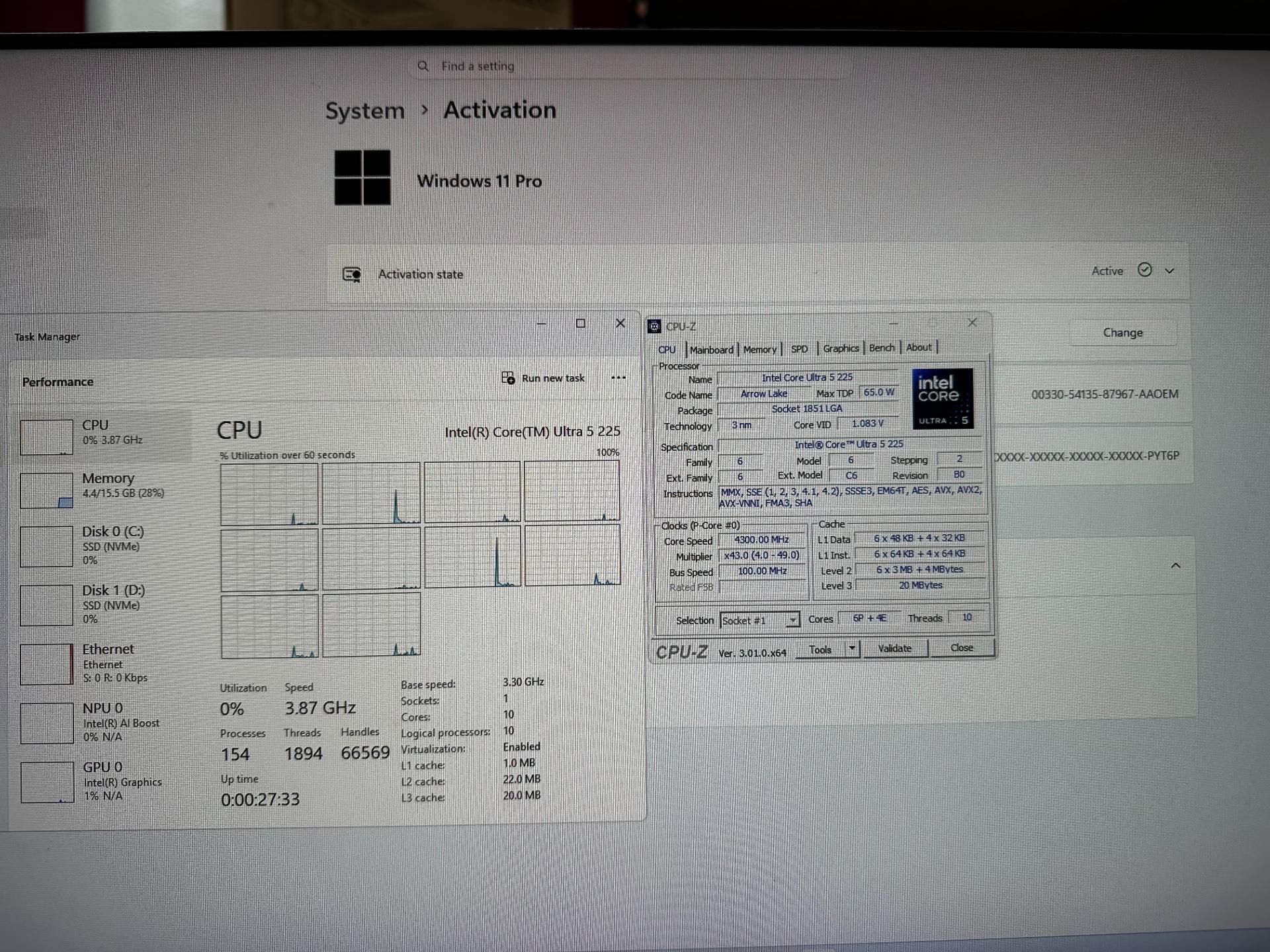Click the Max TDP 65.0 W value

(879, 392)
